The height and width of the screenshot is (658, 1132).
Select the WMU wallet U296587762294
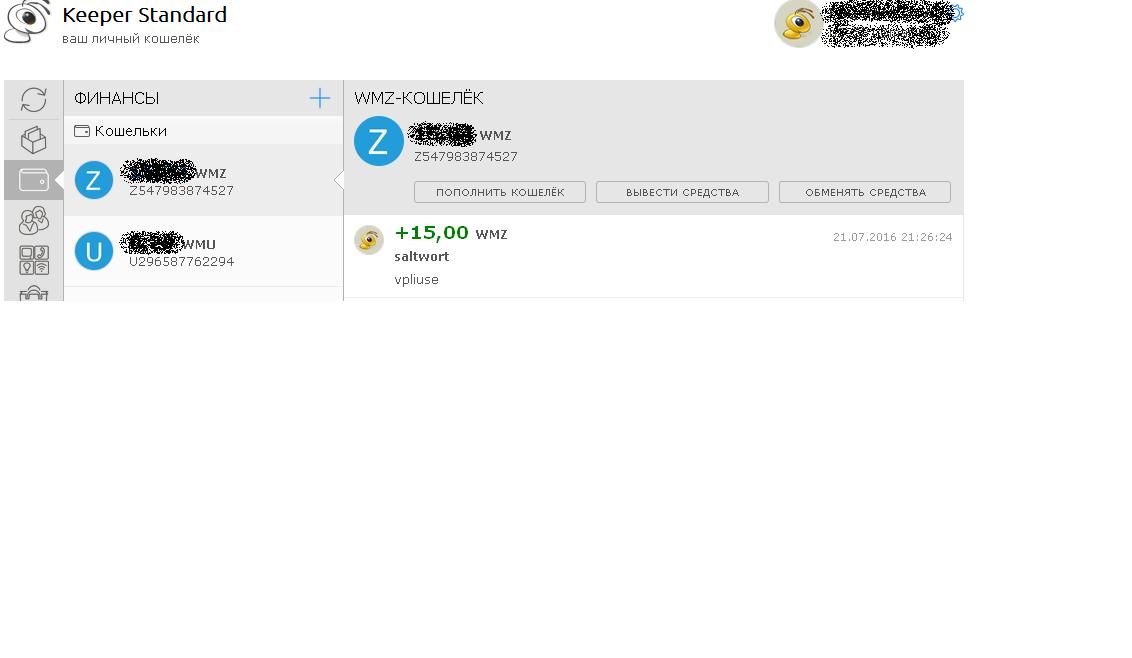coord(204,251)
